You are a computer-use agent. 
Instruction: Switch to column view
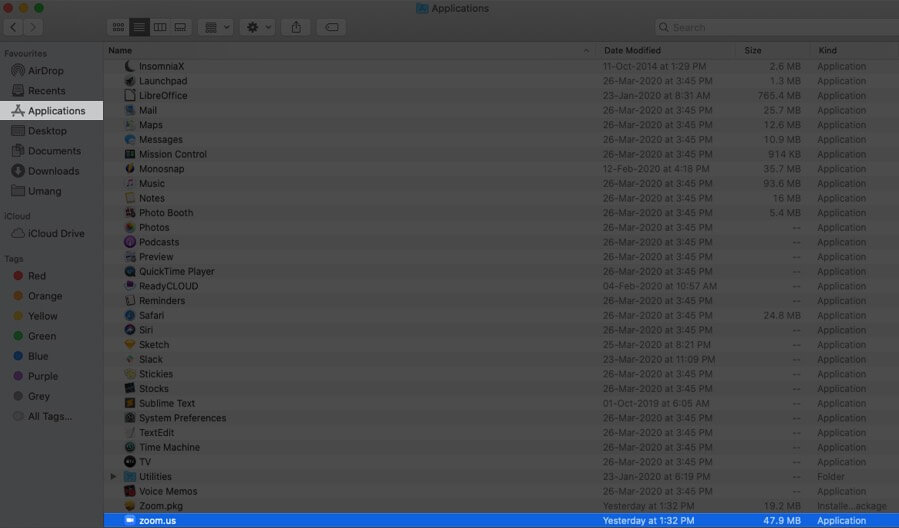(160, 27)
